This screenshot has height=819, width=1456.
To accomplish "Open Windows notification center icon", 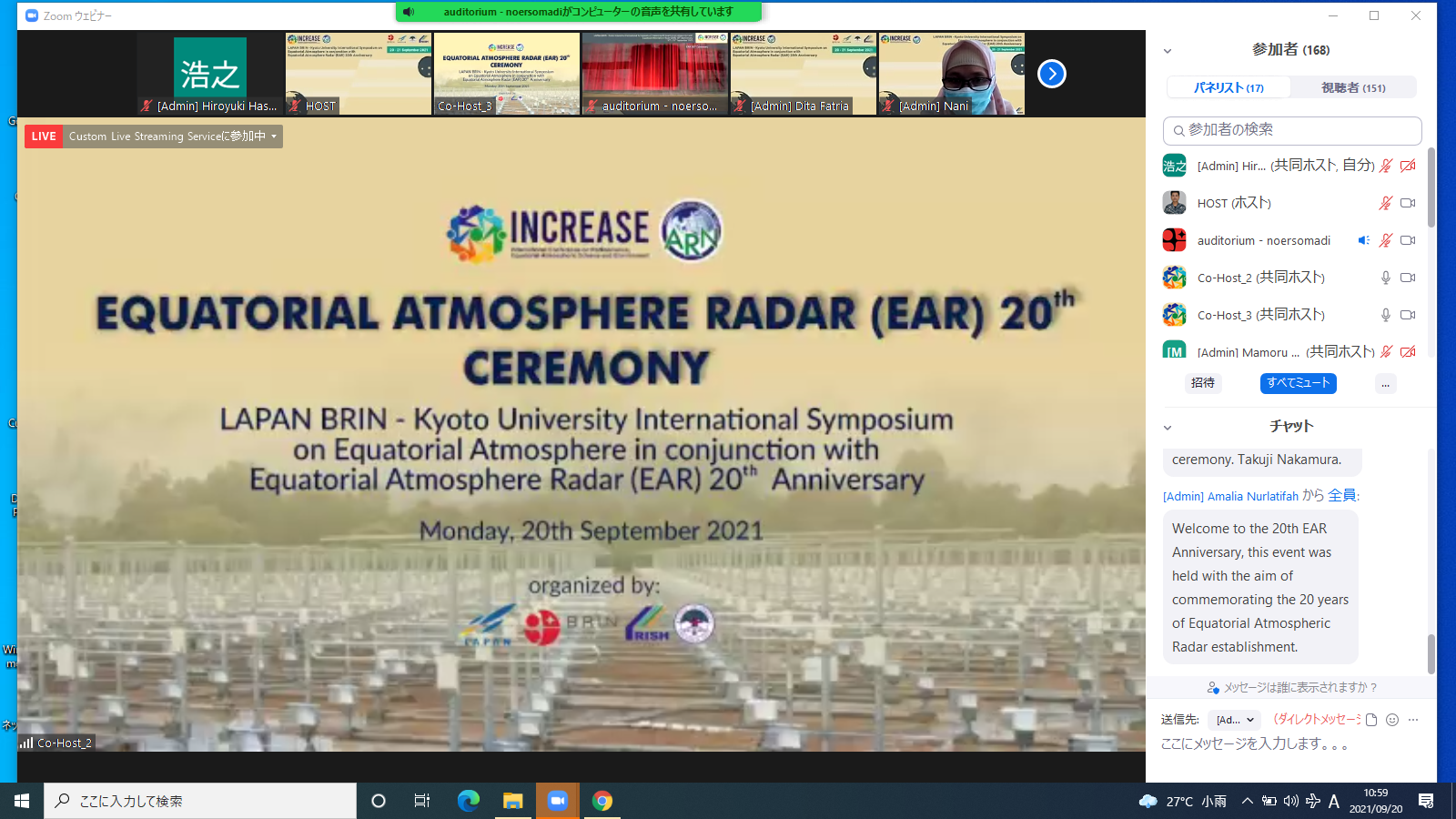I will click(x=1426, y=801).
